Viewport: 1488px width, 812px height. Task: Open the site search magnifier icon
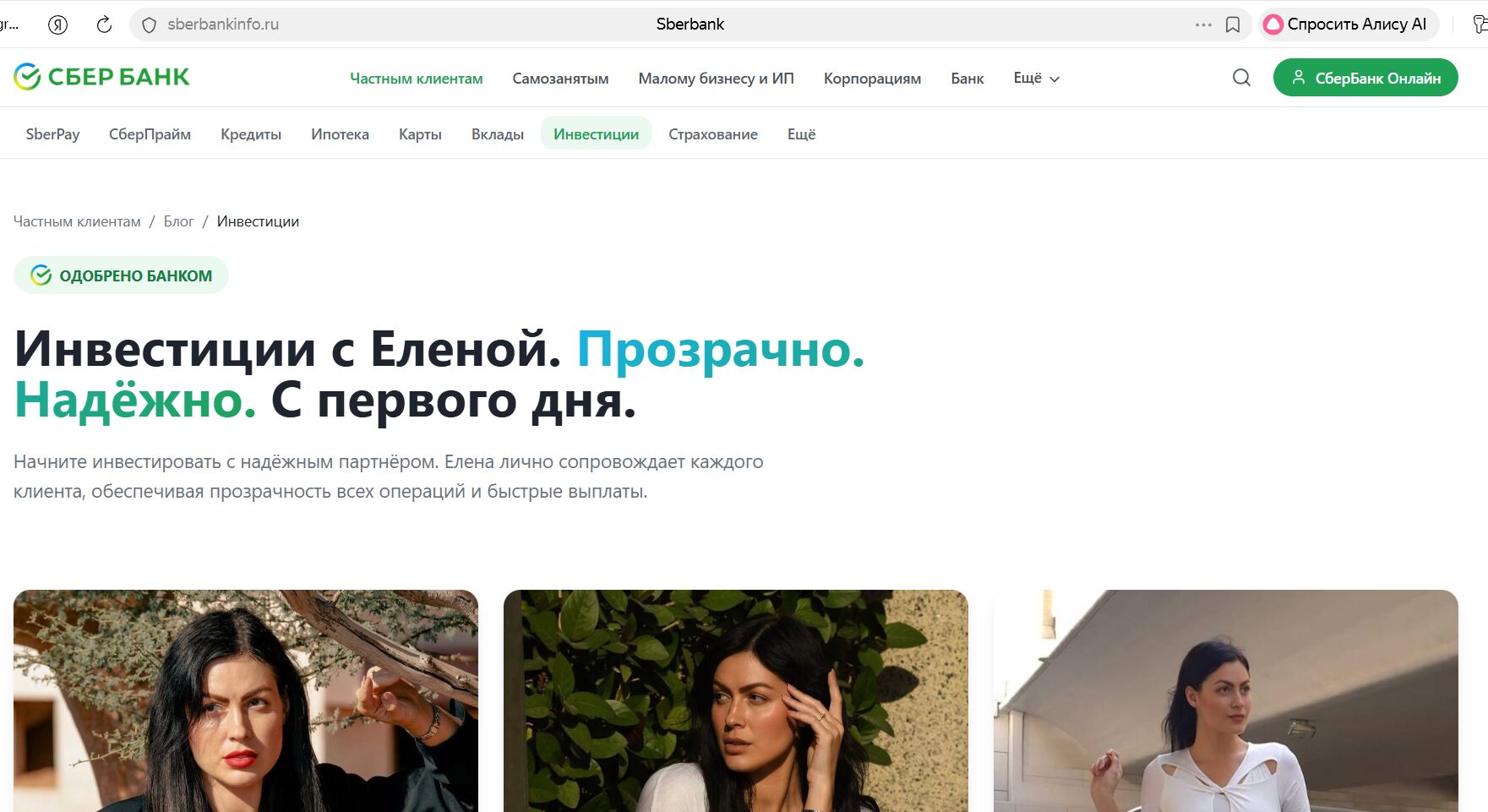(1241, 78)
